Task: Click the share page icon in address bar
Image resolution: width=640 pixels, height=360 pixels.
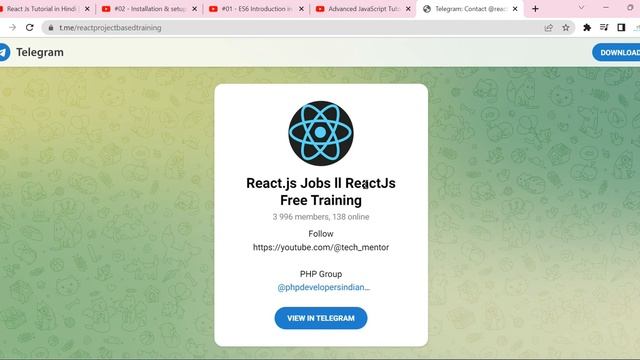Action: tap(549, 27)
